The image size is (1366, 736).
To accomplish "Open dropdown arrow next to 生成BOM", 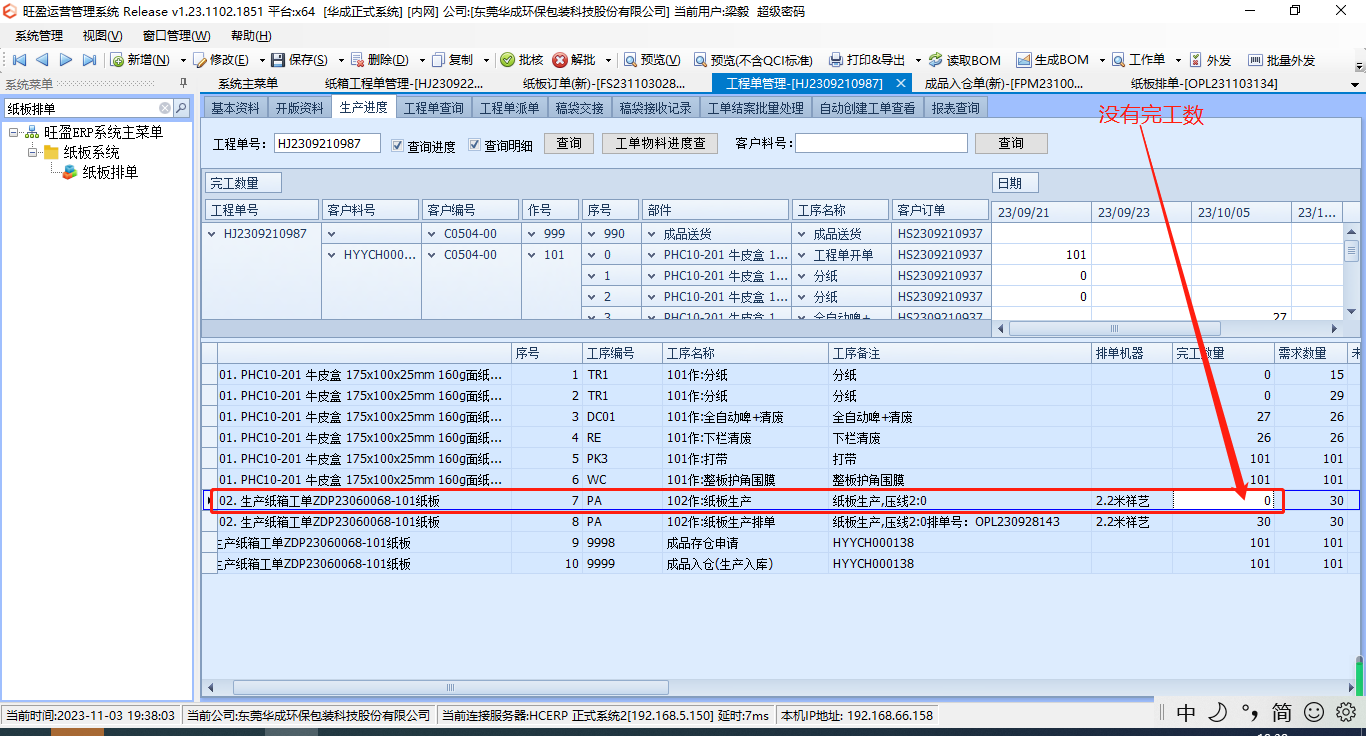I will (x=1101, y=60).
